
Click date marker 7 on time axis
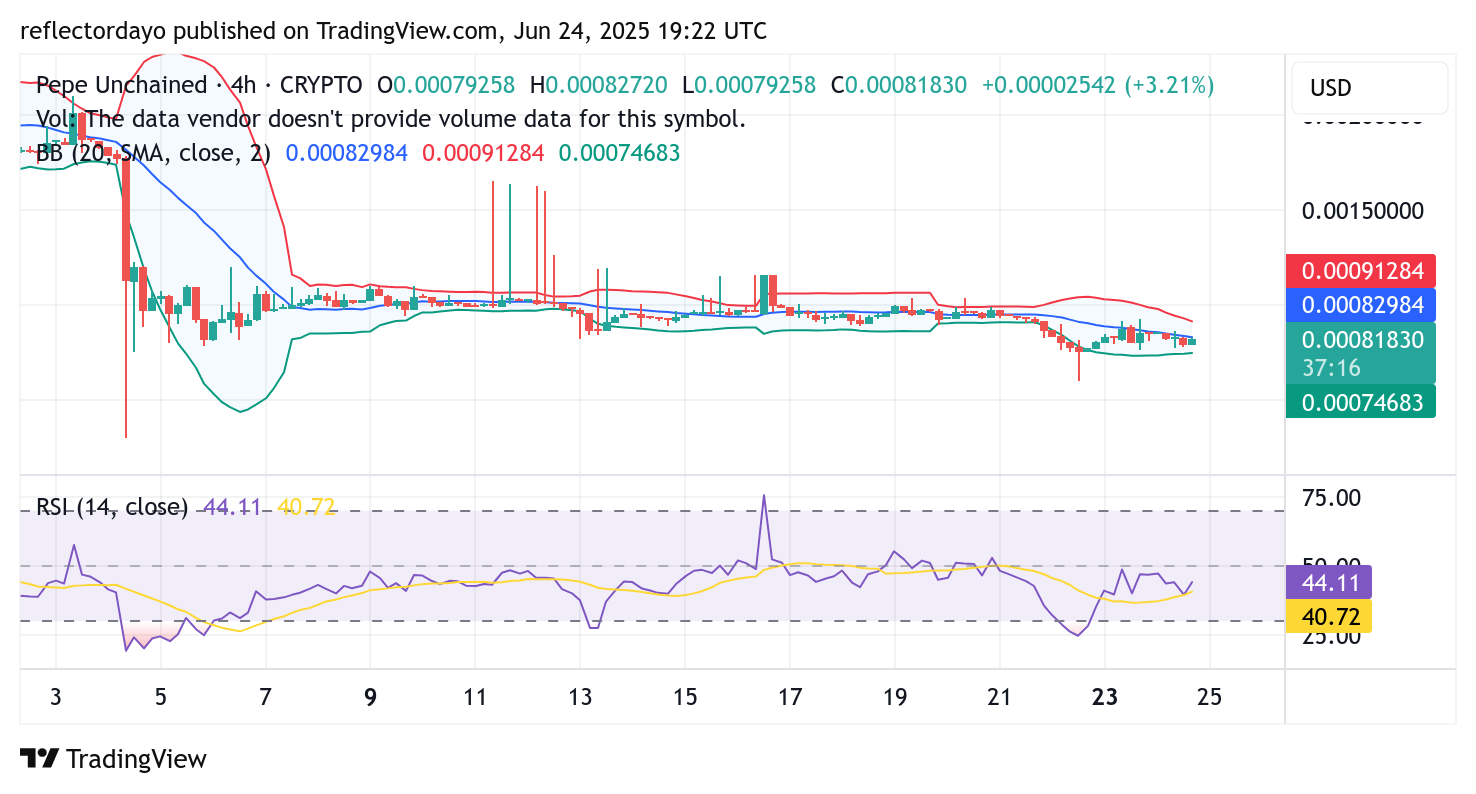266,697
